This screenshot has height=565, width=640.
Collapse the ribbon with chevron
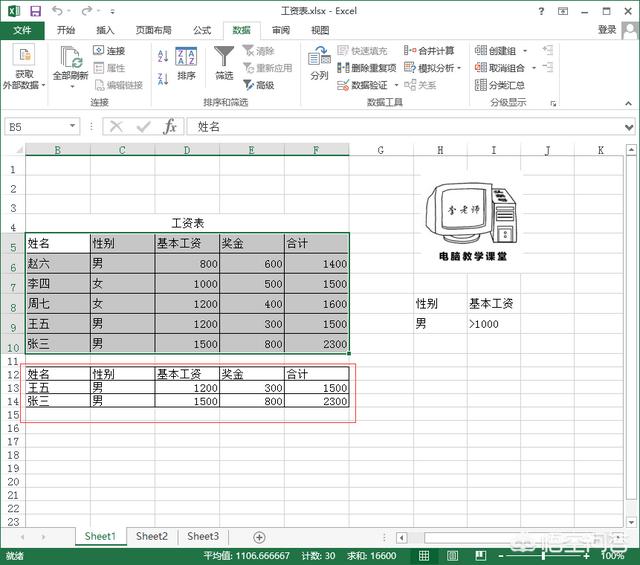click(x=628, y=104)
